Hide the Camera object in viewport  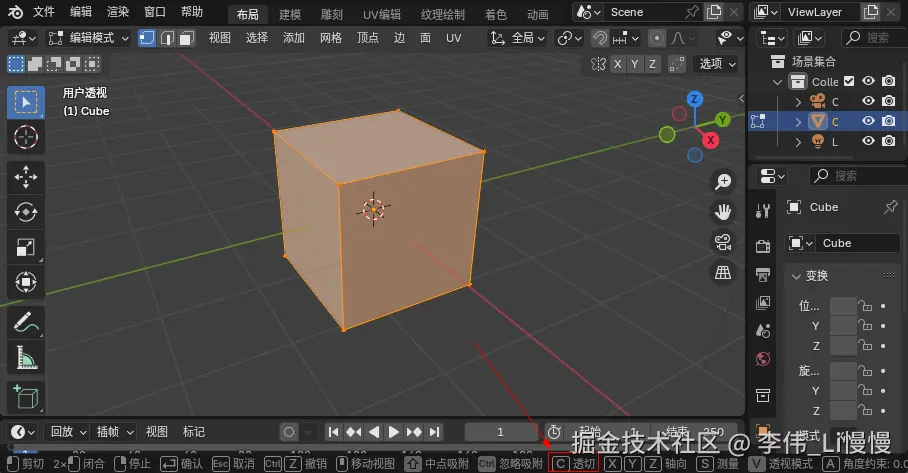tap(868, 101)
